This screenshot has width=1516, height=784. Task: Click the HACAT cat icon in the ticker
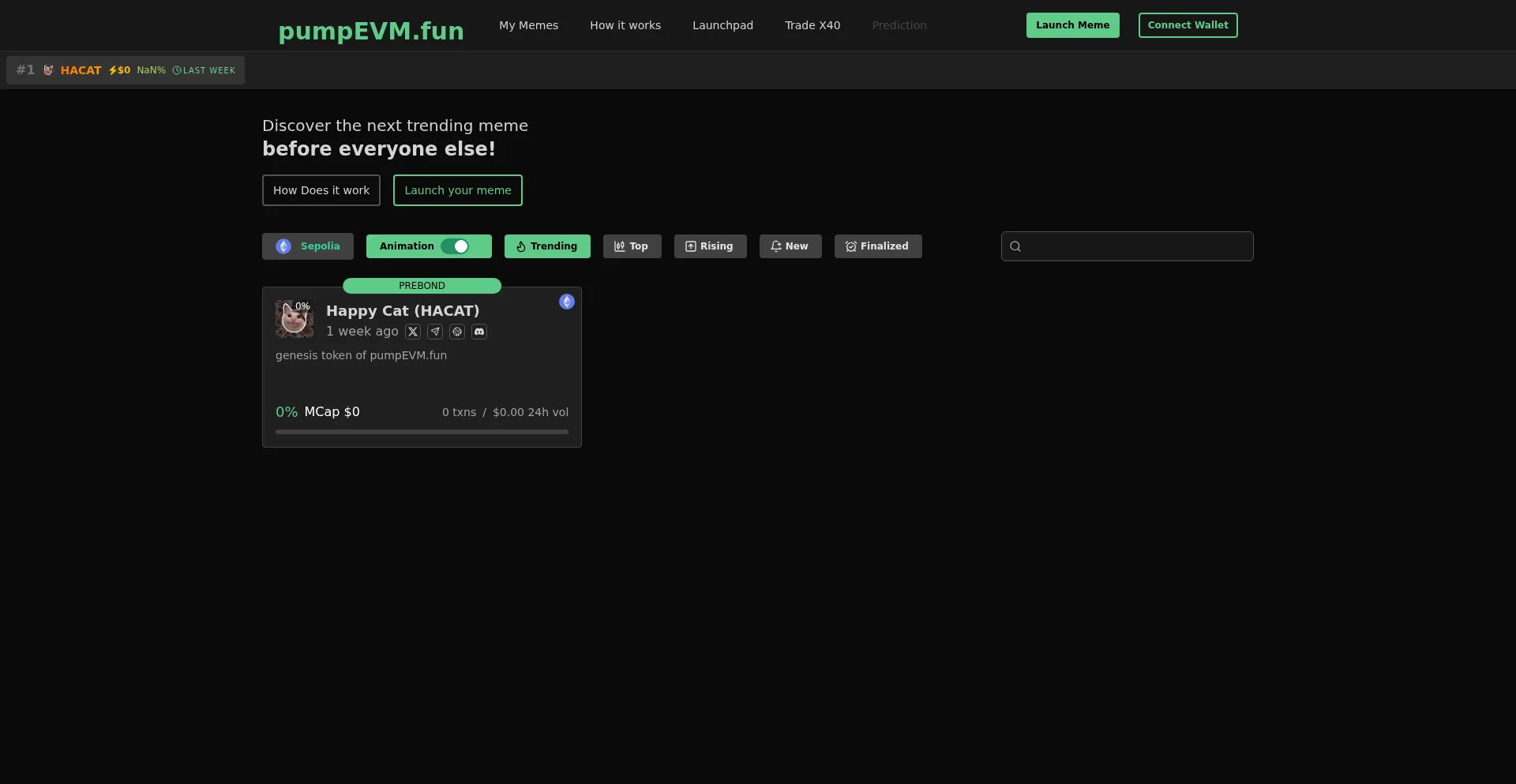tap(48, 70)
